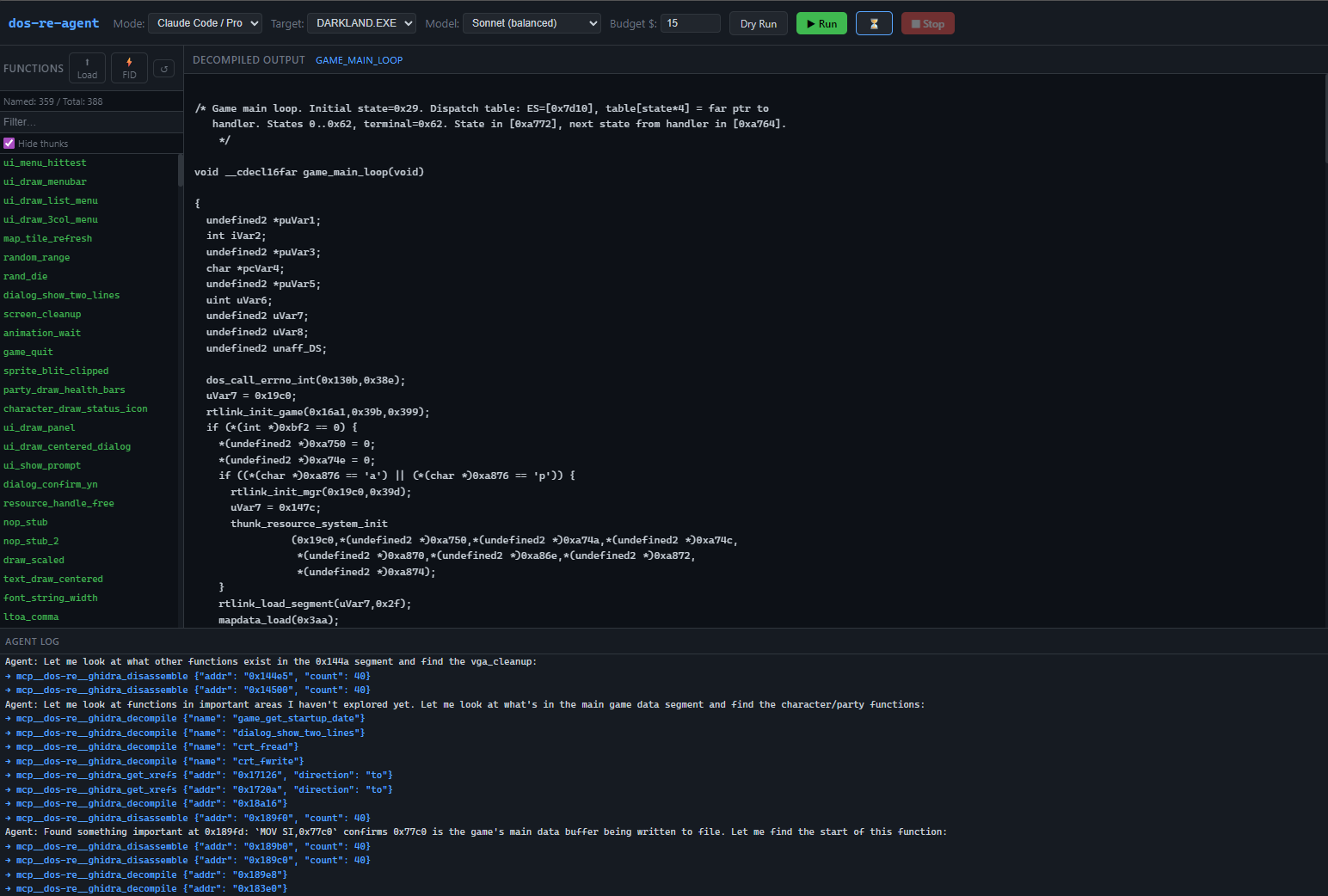Click log entry decompile addr 0x183e0
This screenshot has height=896, width=1328.
[146, 888]
